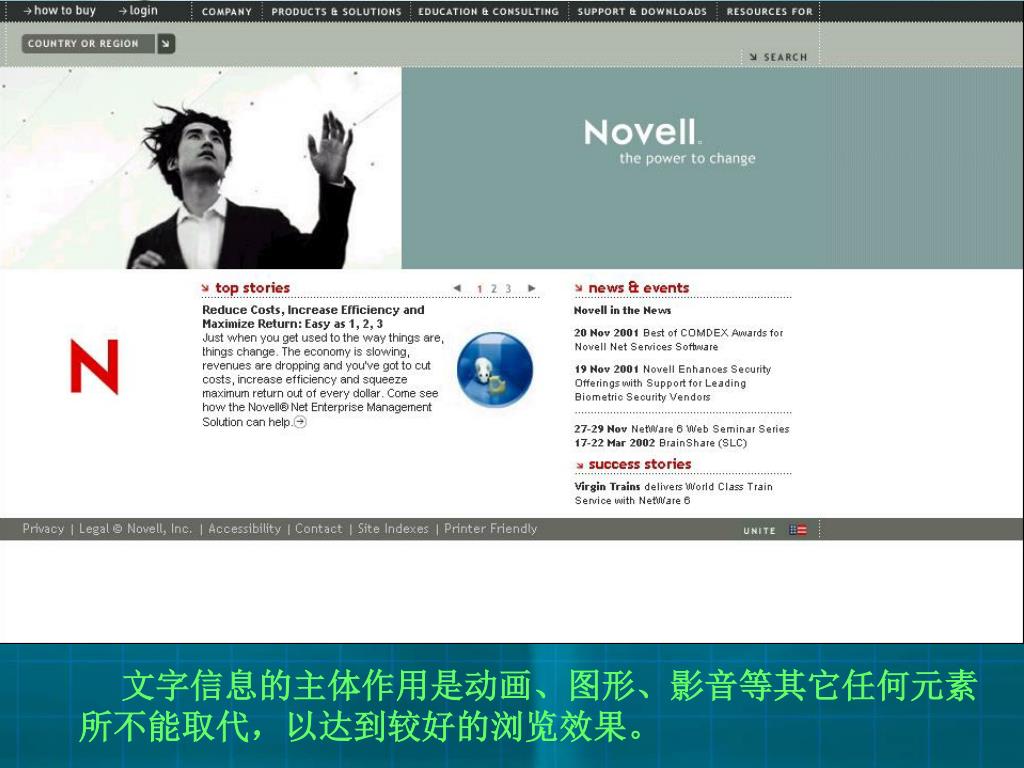Image resolution: width=1024 pixels, height=768 pixels.
Task: Click the blue globe story image
Action: pos(495,370)
